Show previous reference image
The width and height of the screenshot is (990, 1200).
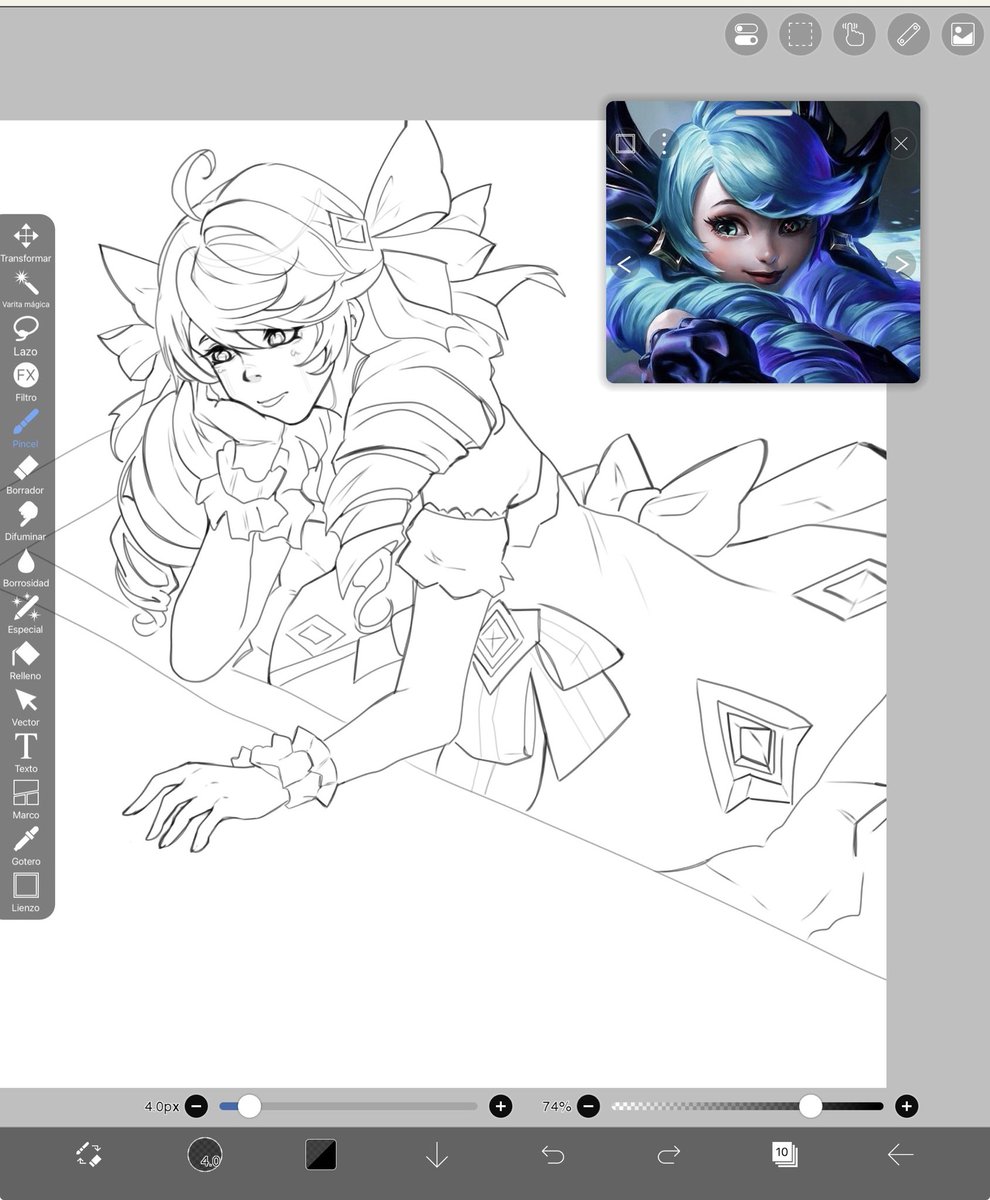click(x=625, y=265)
